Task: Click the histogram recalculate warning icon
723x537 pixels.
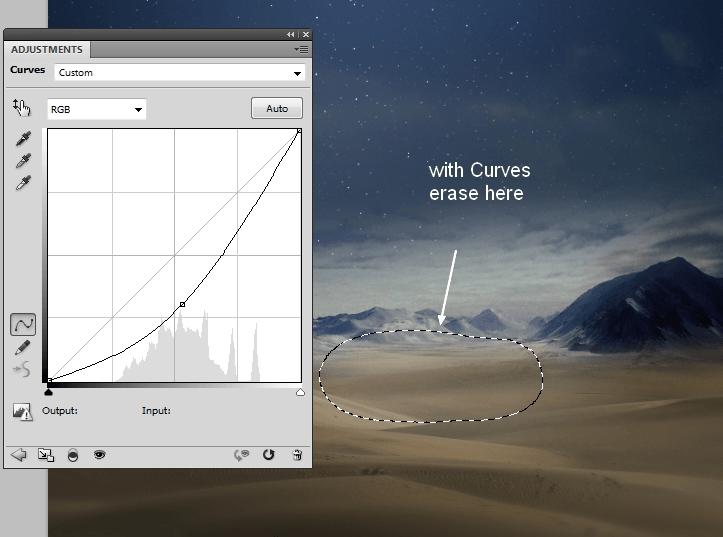Action: (x=22, y=412)
